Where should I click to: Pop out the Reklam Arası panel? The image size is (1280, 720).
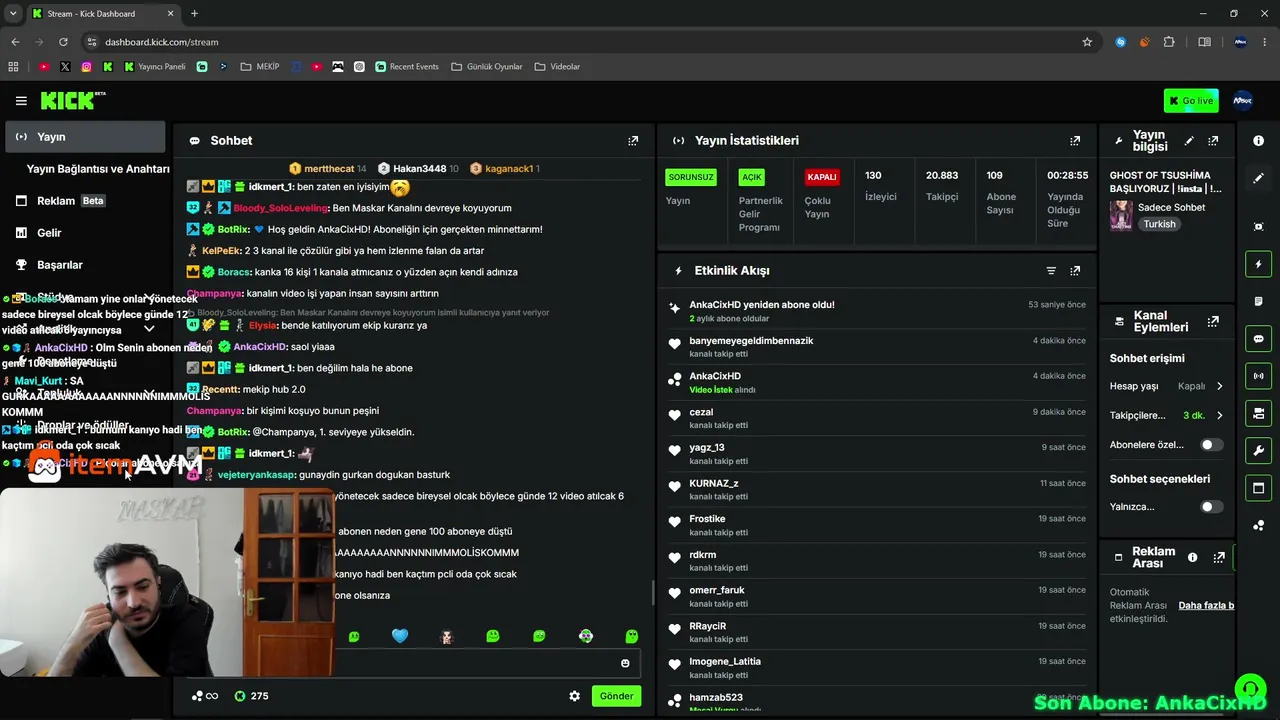click(x=1219, y=558)
